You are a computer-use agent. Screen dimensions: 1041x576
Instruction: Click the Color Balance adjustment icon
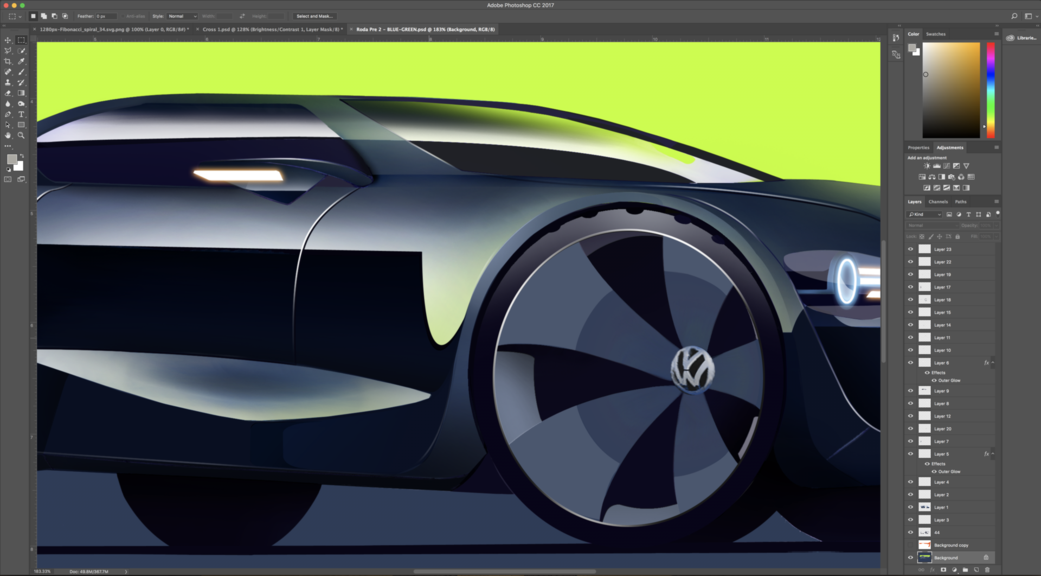tap(931, 177)
